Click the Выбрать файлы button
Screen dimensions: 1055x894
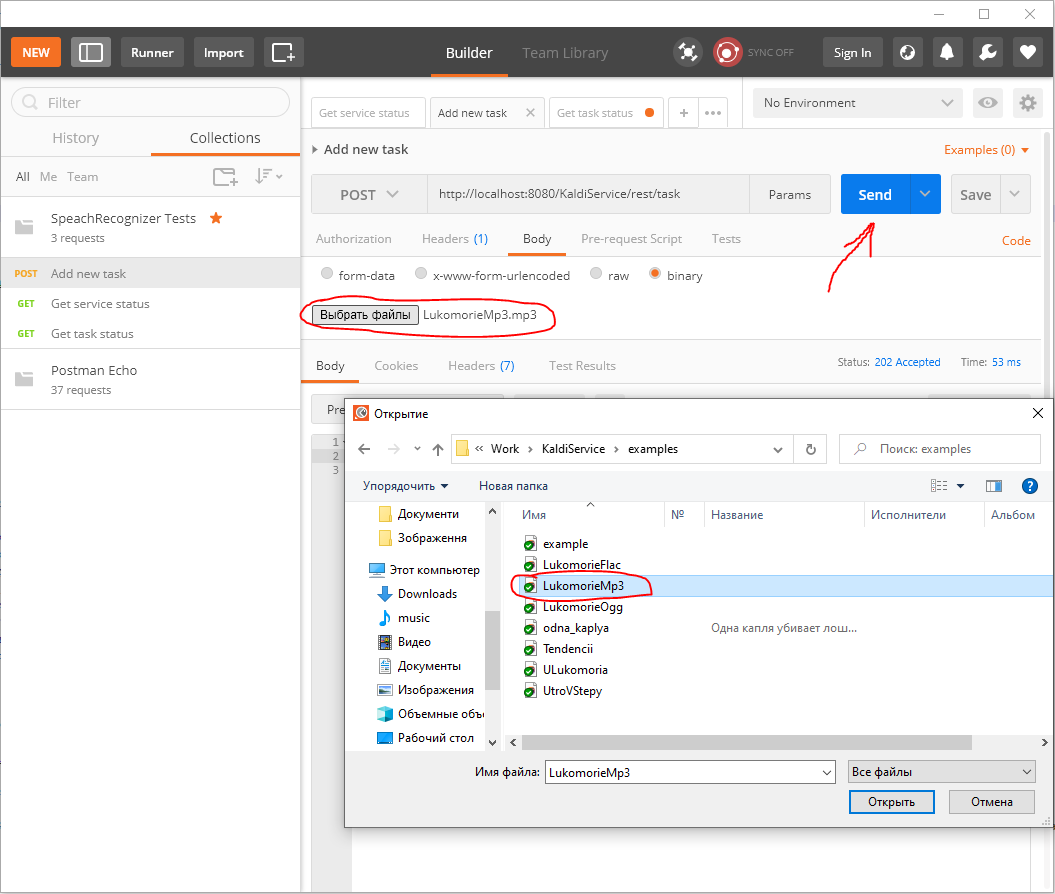[x=365, y=315]
